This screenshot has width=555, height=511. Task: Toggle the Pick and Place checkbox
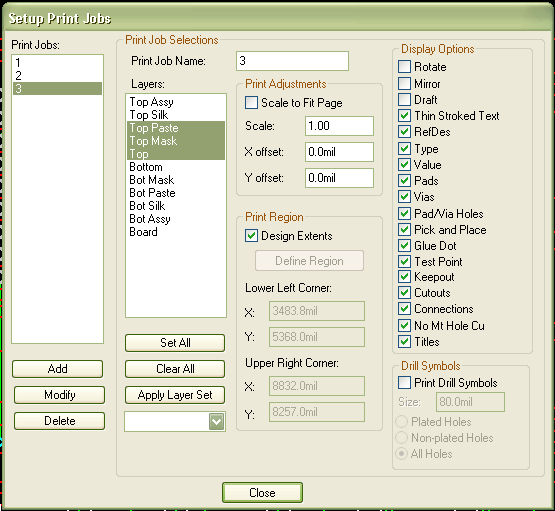click(404, 230)
